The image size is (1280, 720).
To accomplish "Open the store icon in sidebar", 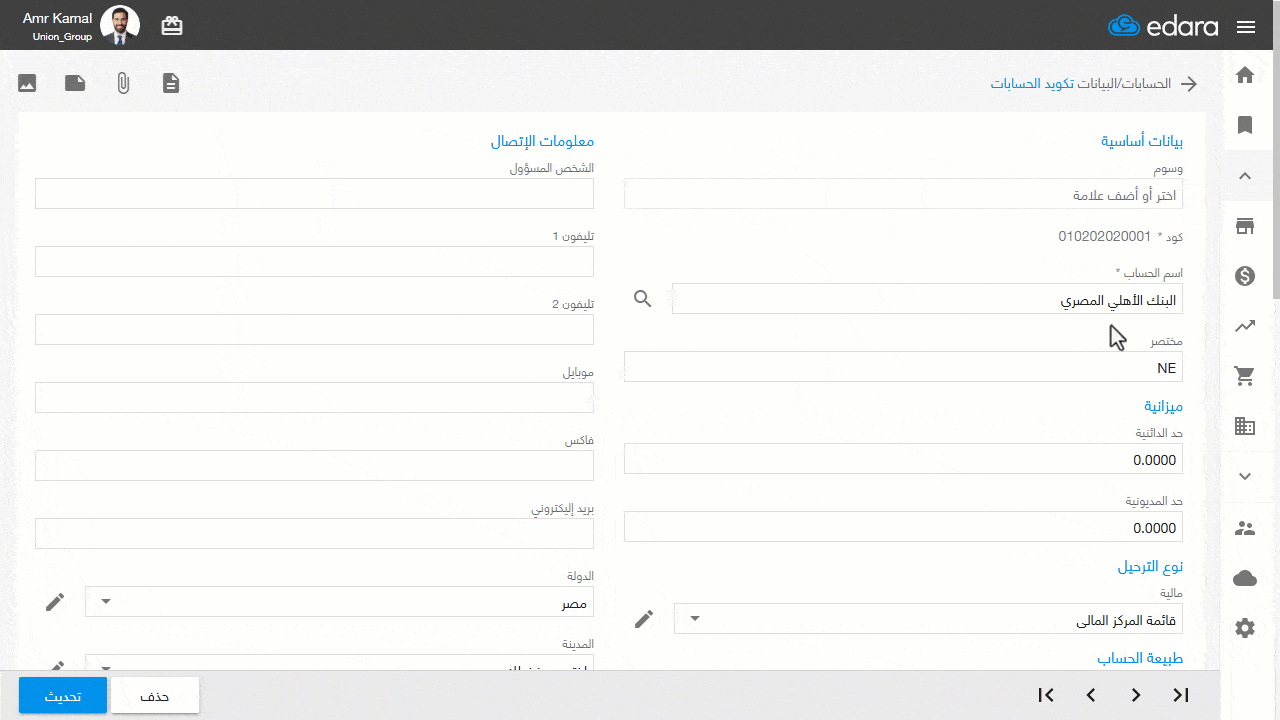I will (1245, 226).
